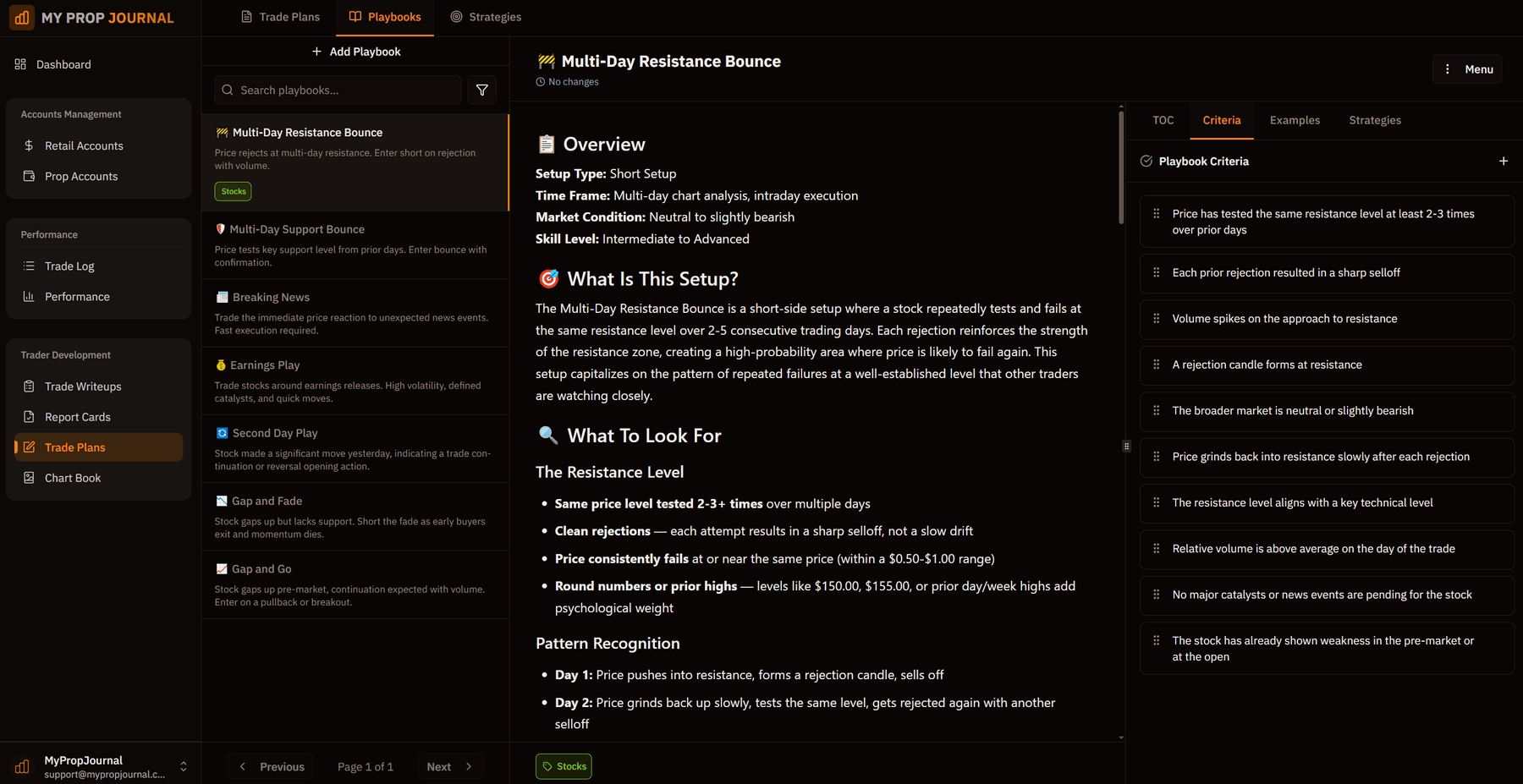Viewport: 1523px width, 784px height.
Task: Select the Performance chart icon in sidebar
Action: pyautogui.click(x=30, y=296)
